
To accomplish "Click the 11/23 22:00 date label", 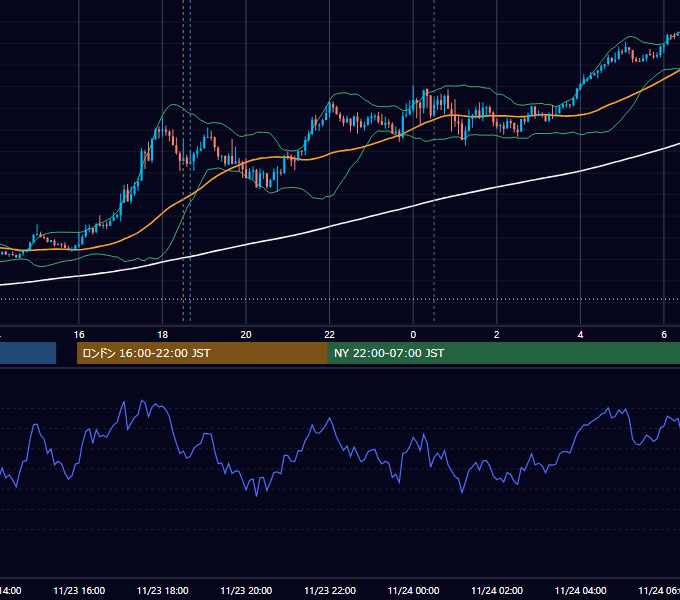I will [330, 591].
